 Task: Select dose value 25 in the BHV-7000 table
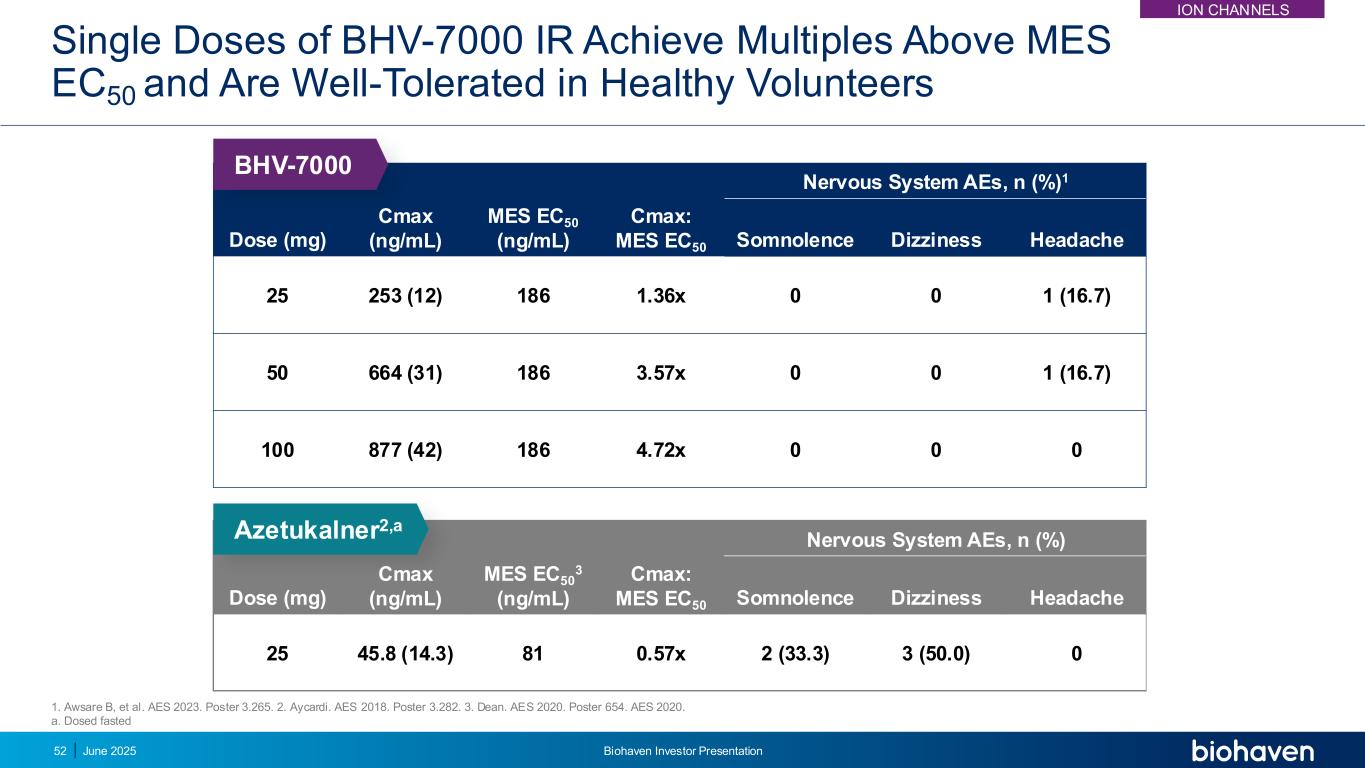(x=278, y=296)
